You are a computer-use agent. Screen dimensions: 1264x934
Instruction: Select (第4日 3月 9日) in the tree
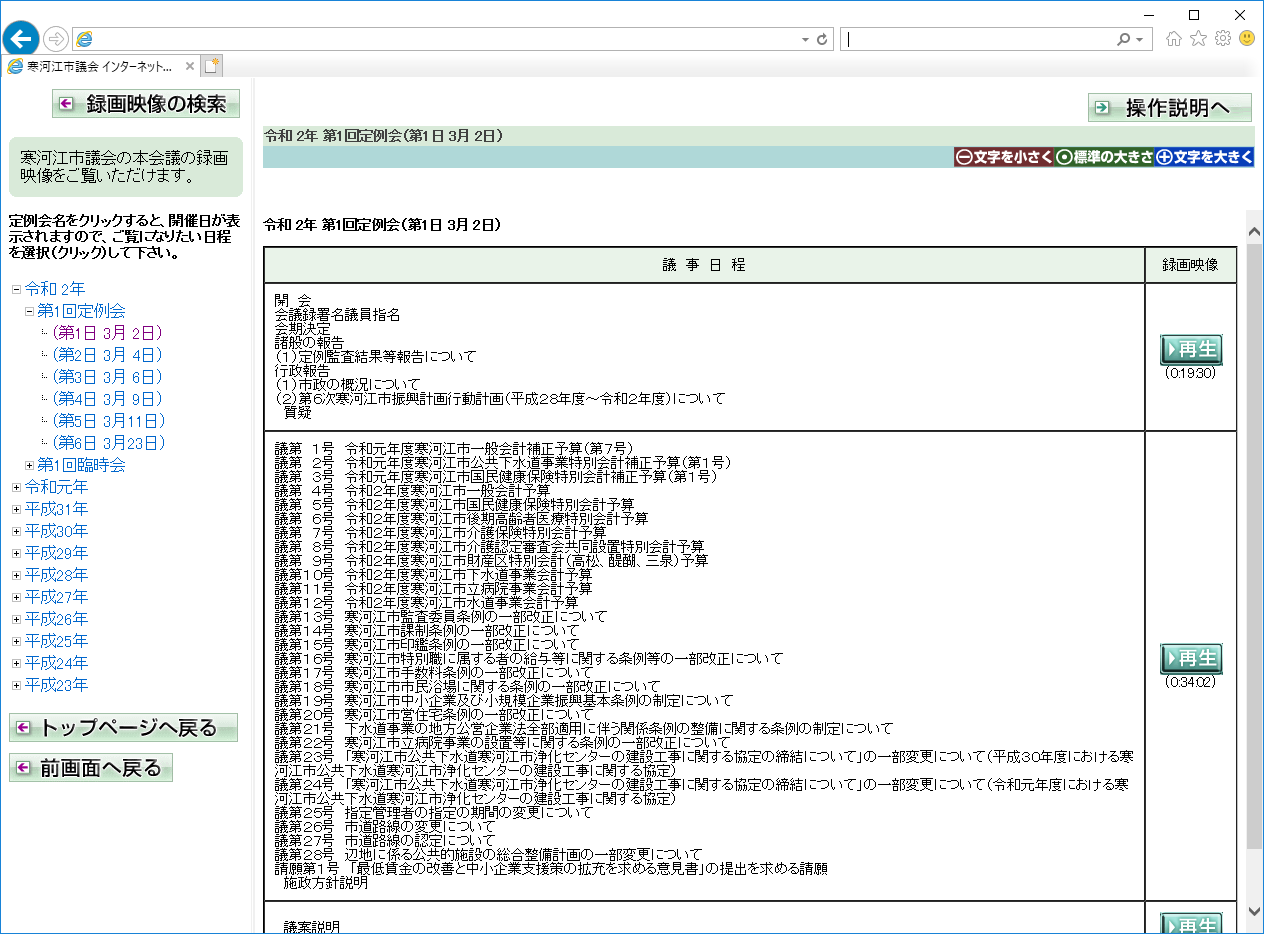point(107,399)
